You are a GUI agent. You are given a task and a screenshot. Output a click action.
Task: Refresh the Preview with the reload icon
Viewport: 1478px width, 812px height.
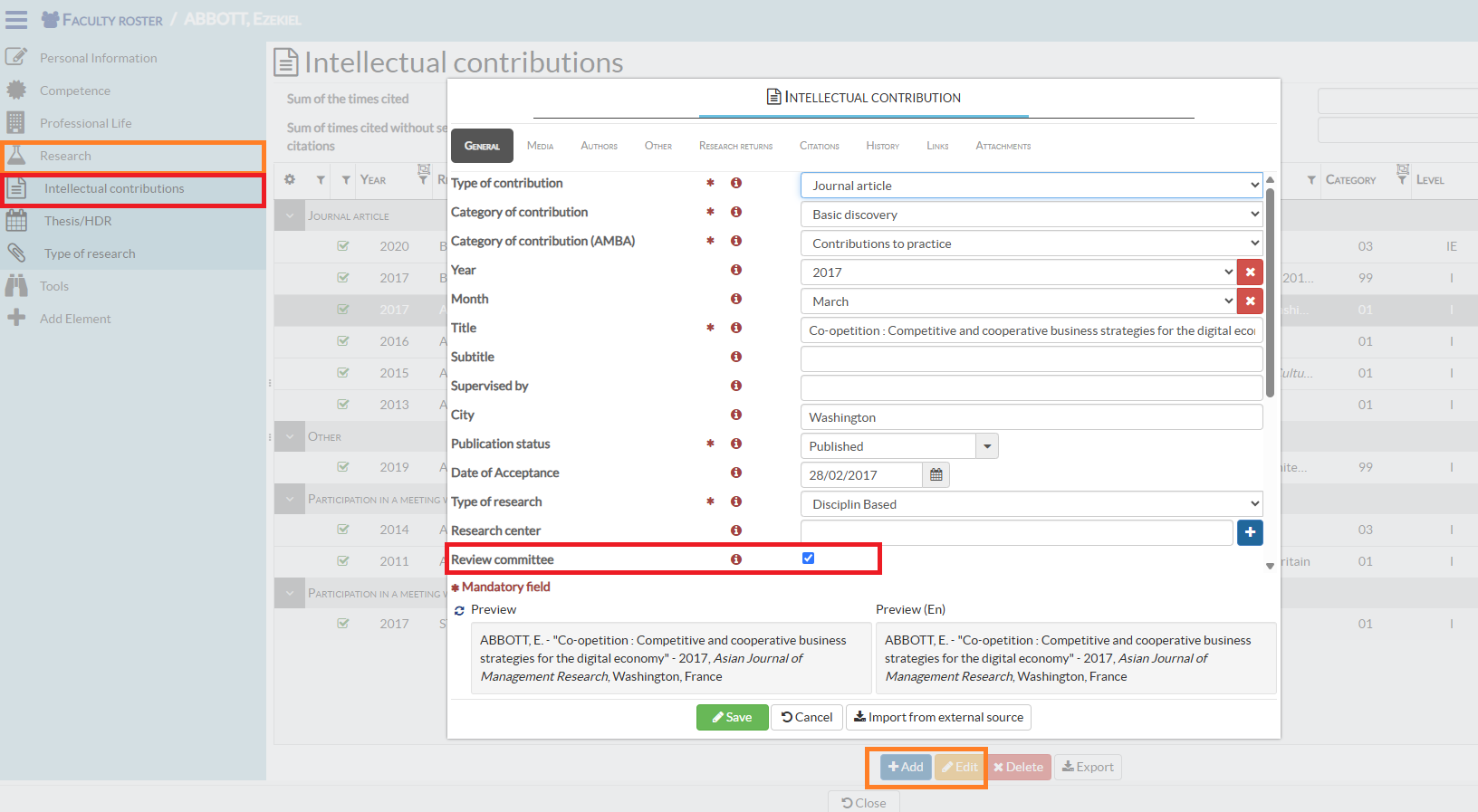pos(459,611)
